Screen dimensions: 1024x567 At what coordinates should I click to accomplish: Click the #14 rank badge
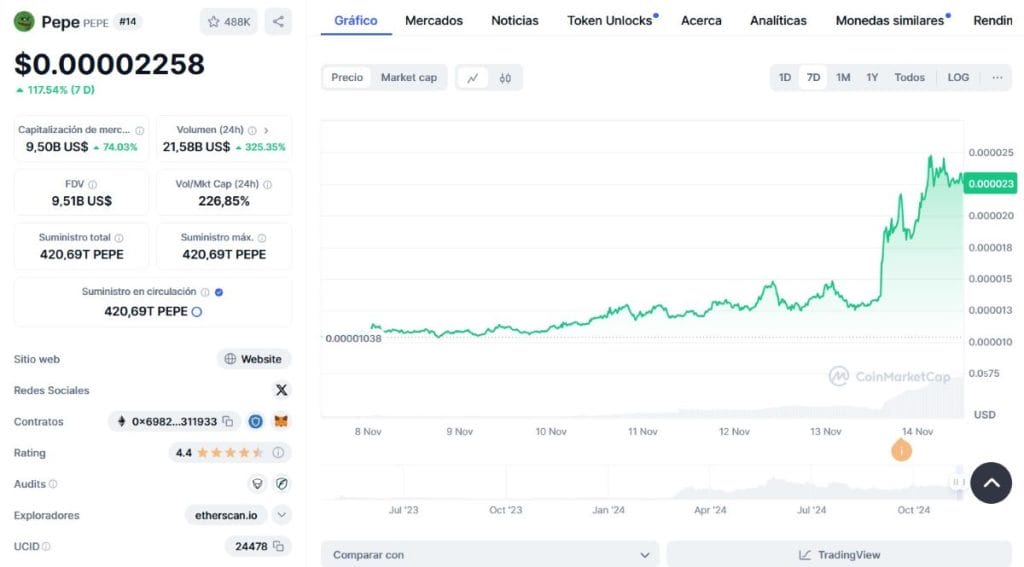[127, 22]
